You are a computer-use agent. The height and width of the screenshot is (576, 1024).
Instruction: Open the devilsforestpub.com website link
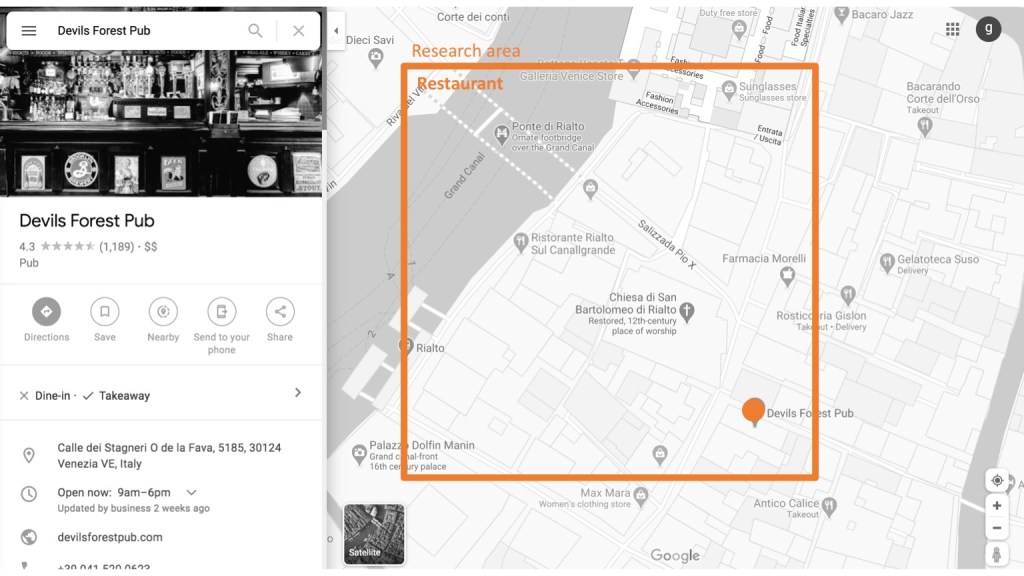click(x=110, y=537)
